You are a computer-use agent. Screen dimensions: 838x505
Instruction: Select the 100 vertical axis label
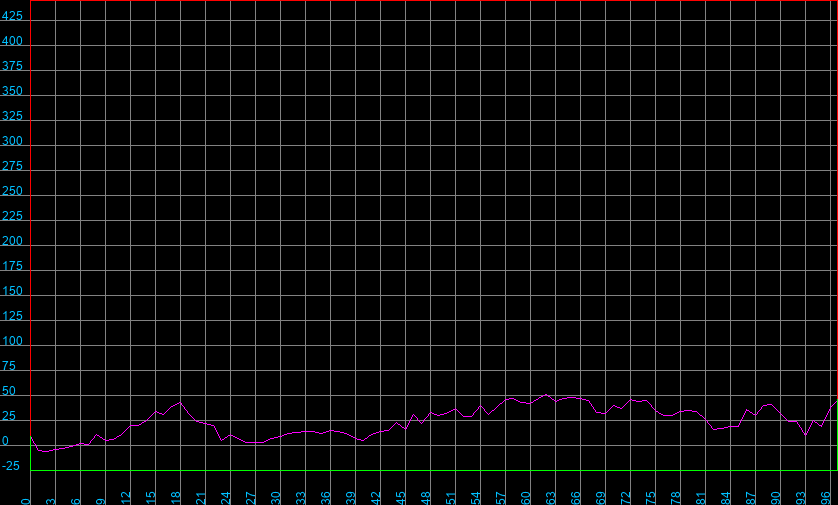point(12,341)
